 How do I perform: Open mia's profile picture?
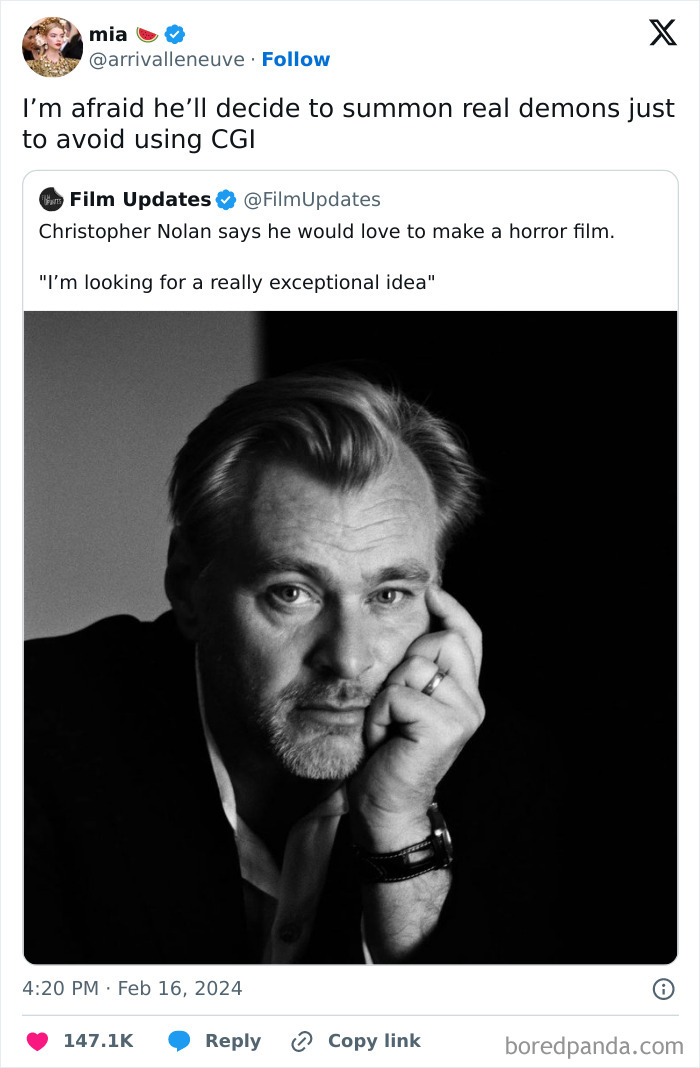tap(52, 47)
